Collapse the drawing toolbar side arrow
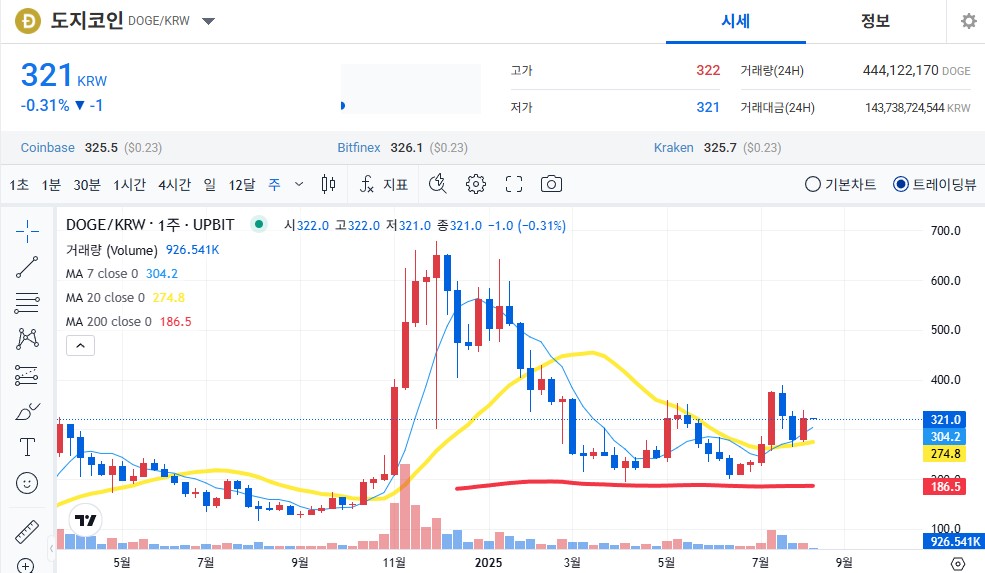 coord(52,548)
